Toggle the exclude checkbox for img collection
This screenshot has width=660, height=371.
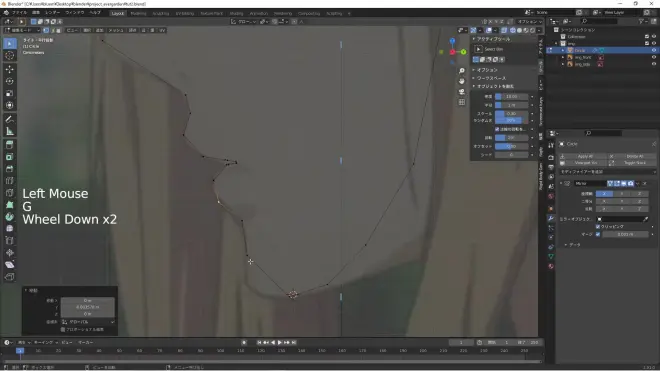point(647,43)
